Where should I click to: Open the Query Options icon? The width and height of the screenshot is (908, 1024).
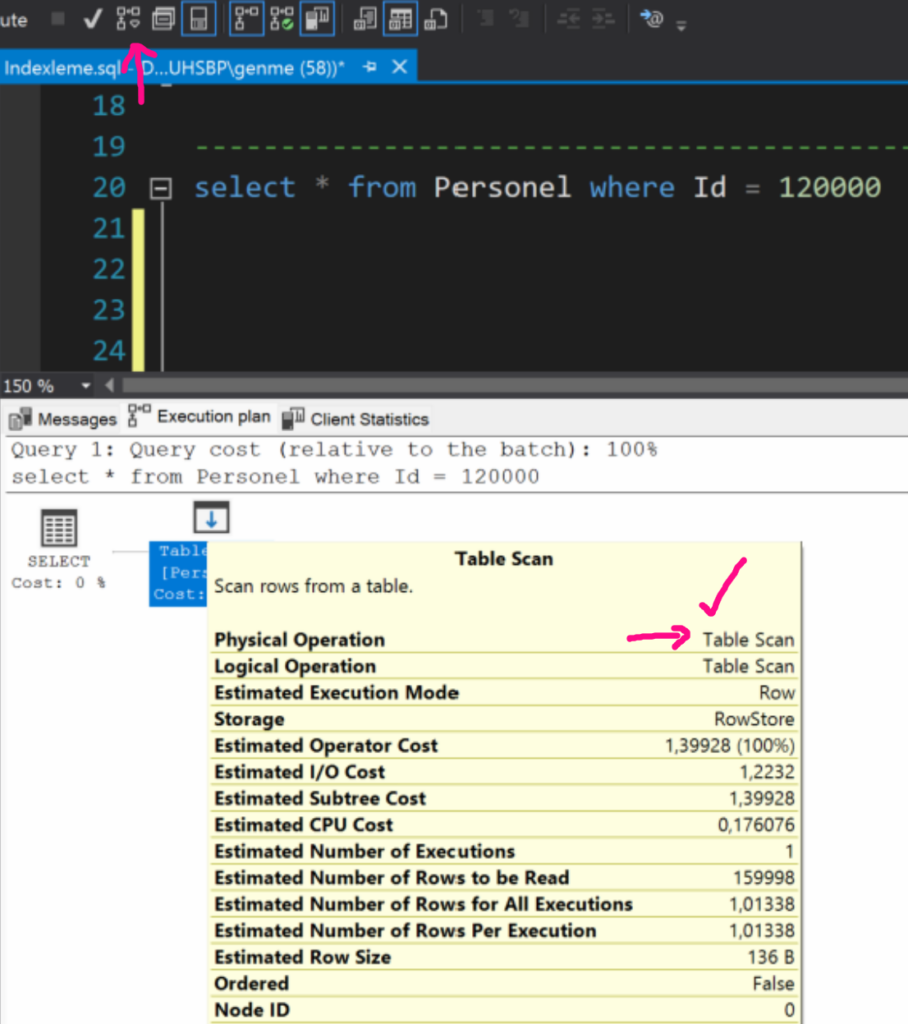[162, 19]
